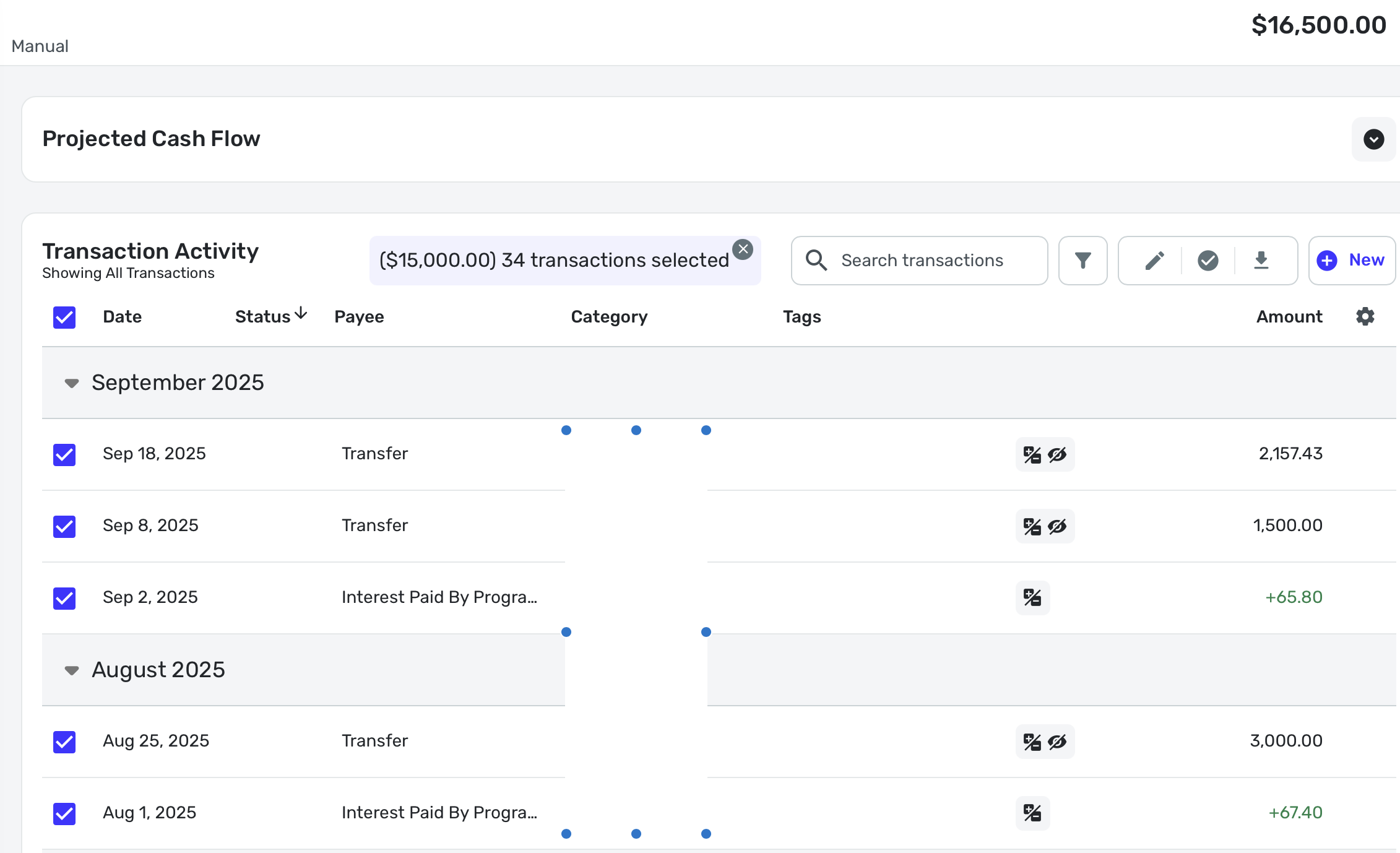Collapse the August 2025 group
This screenshot has height=853, width=1400.
(x=72, y=670)
